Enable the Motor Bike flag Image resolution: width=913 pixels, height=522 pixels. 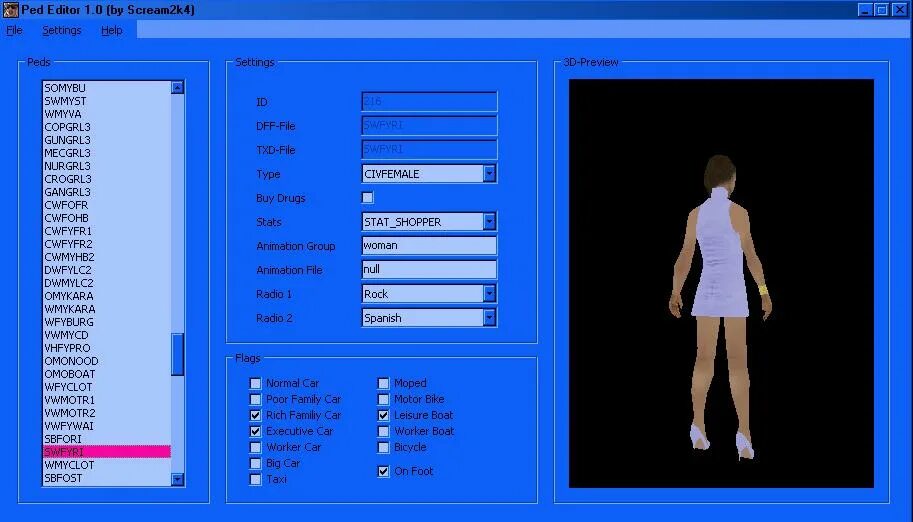[x=383, y=399]
